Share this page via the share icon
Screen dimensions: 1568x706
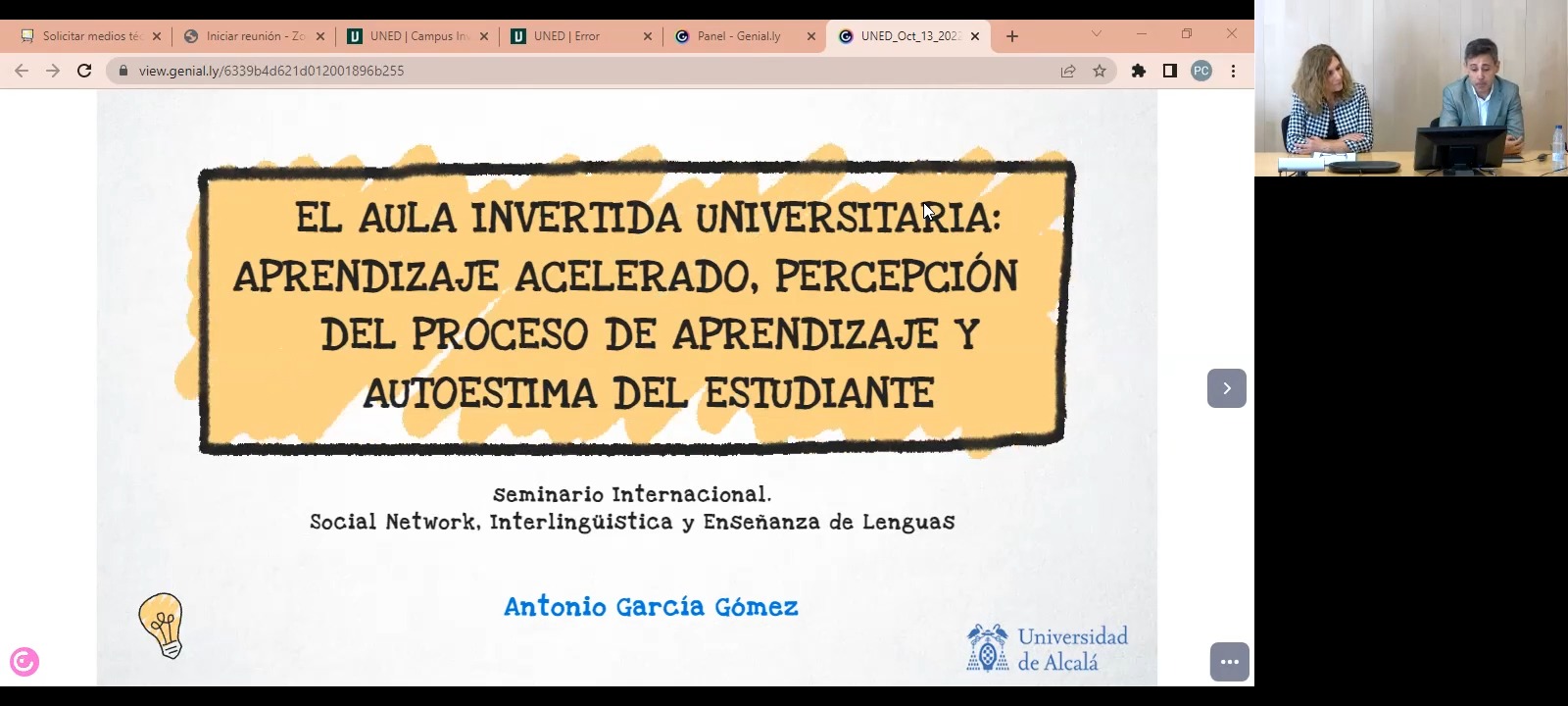[1068, 71]
